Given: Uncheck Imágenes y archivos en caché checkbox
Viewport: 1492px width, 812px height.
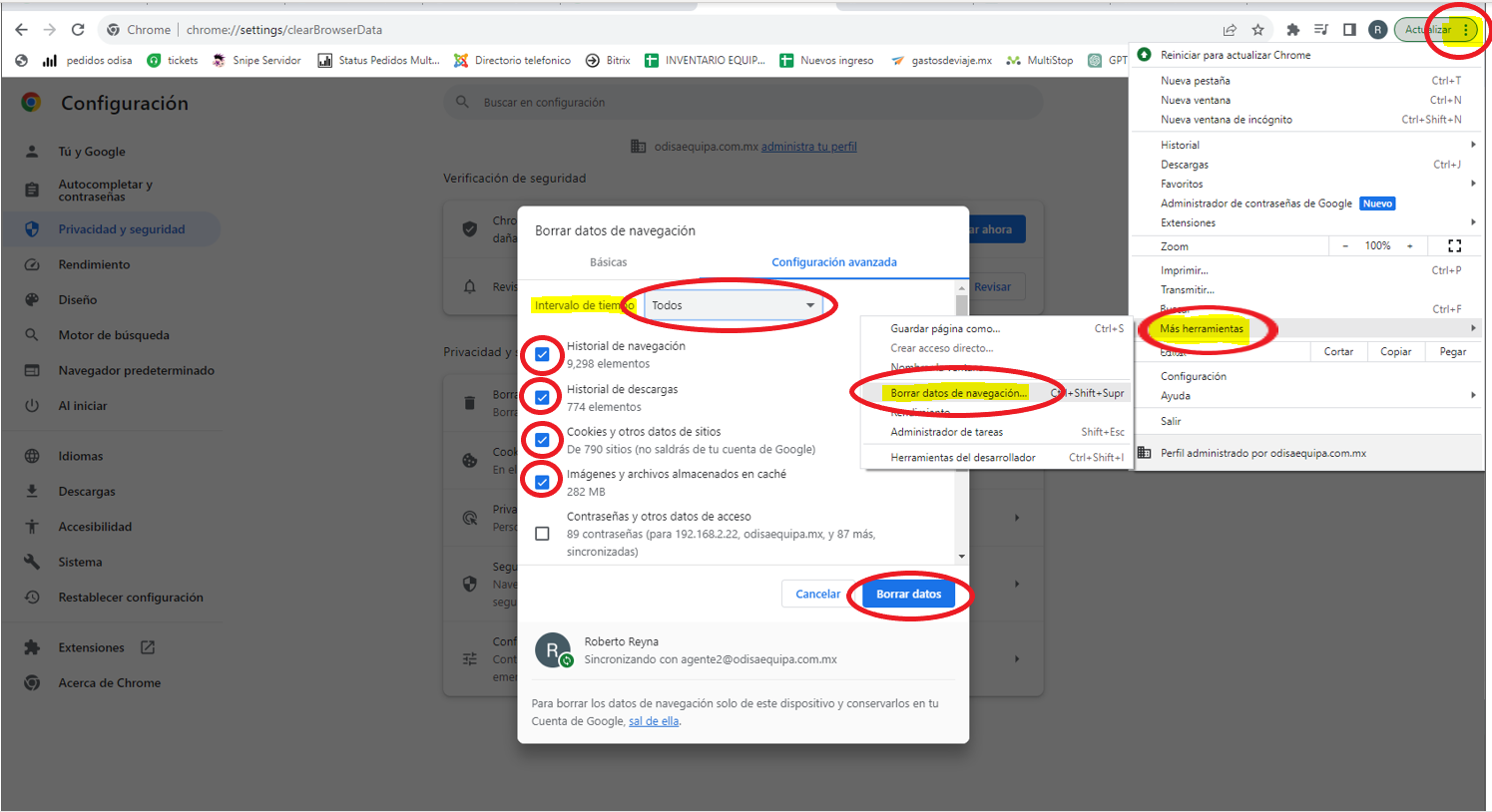Looking at the screenshot, I should [542, 482].
